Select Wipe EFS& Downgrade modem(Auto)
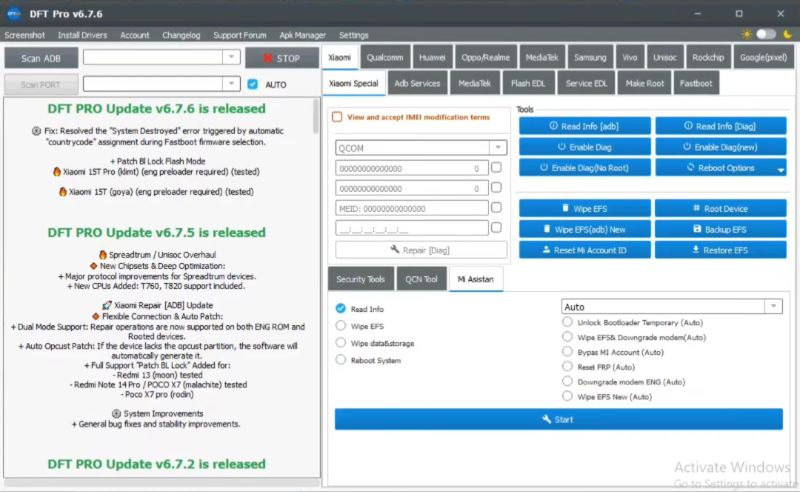 (567, 337)
